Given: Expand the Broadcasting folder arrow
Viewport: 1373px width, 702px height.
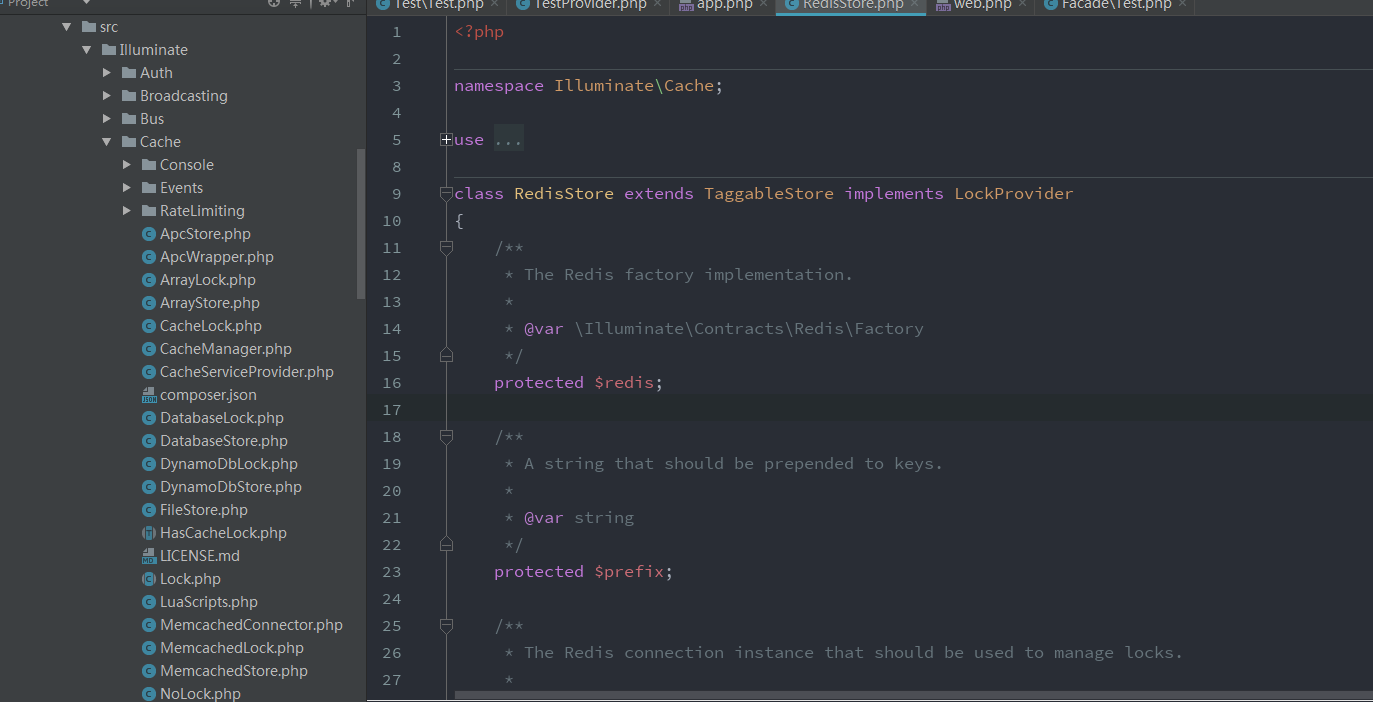Looking at the screenshot, I should (x=107, y=96).
